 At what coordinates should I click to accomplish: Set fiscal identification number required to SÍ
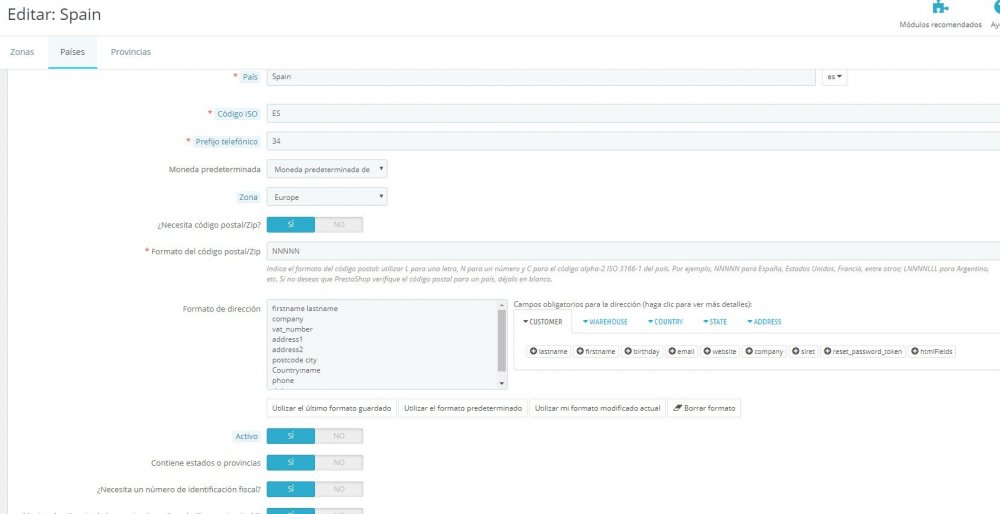click(291, 489)
